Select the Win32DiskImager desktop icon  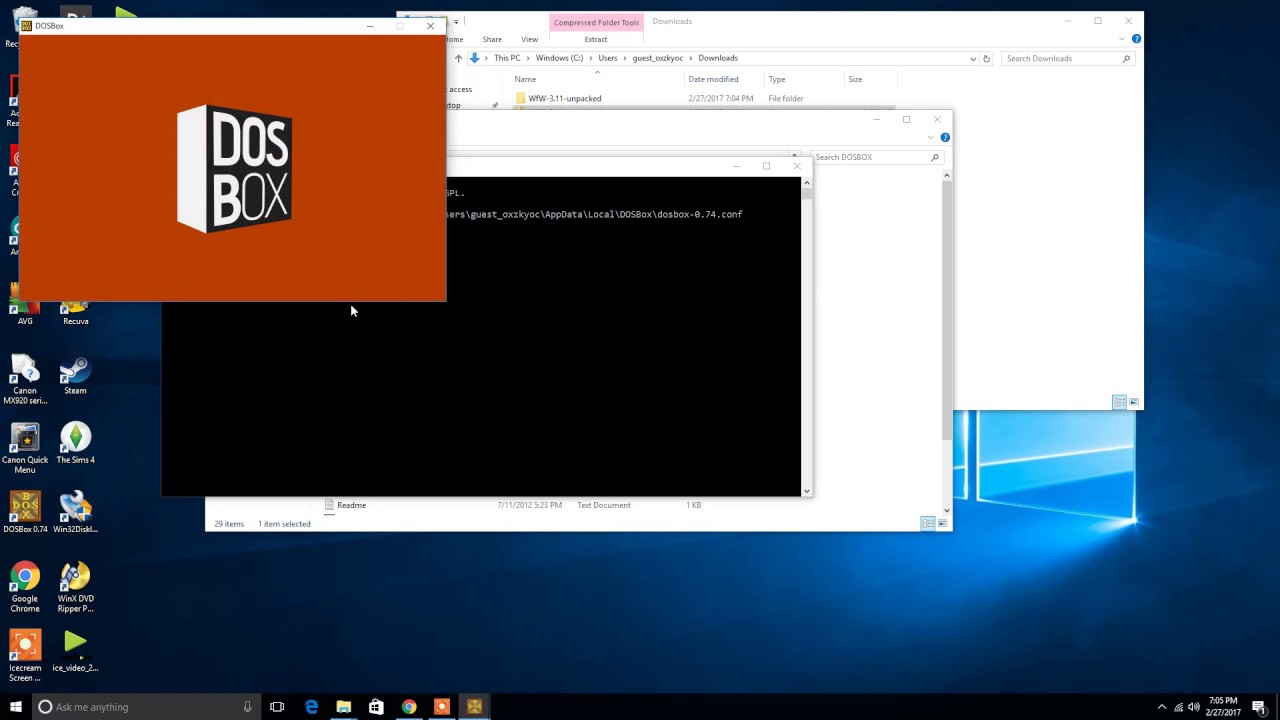[x=75, y=513]
